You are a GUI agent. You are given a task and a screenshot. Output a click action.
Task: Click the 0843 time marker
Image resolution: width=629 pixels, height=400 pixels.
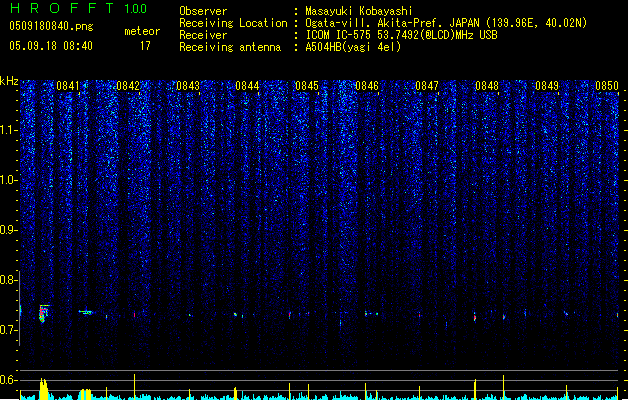pos(188,86)
